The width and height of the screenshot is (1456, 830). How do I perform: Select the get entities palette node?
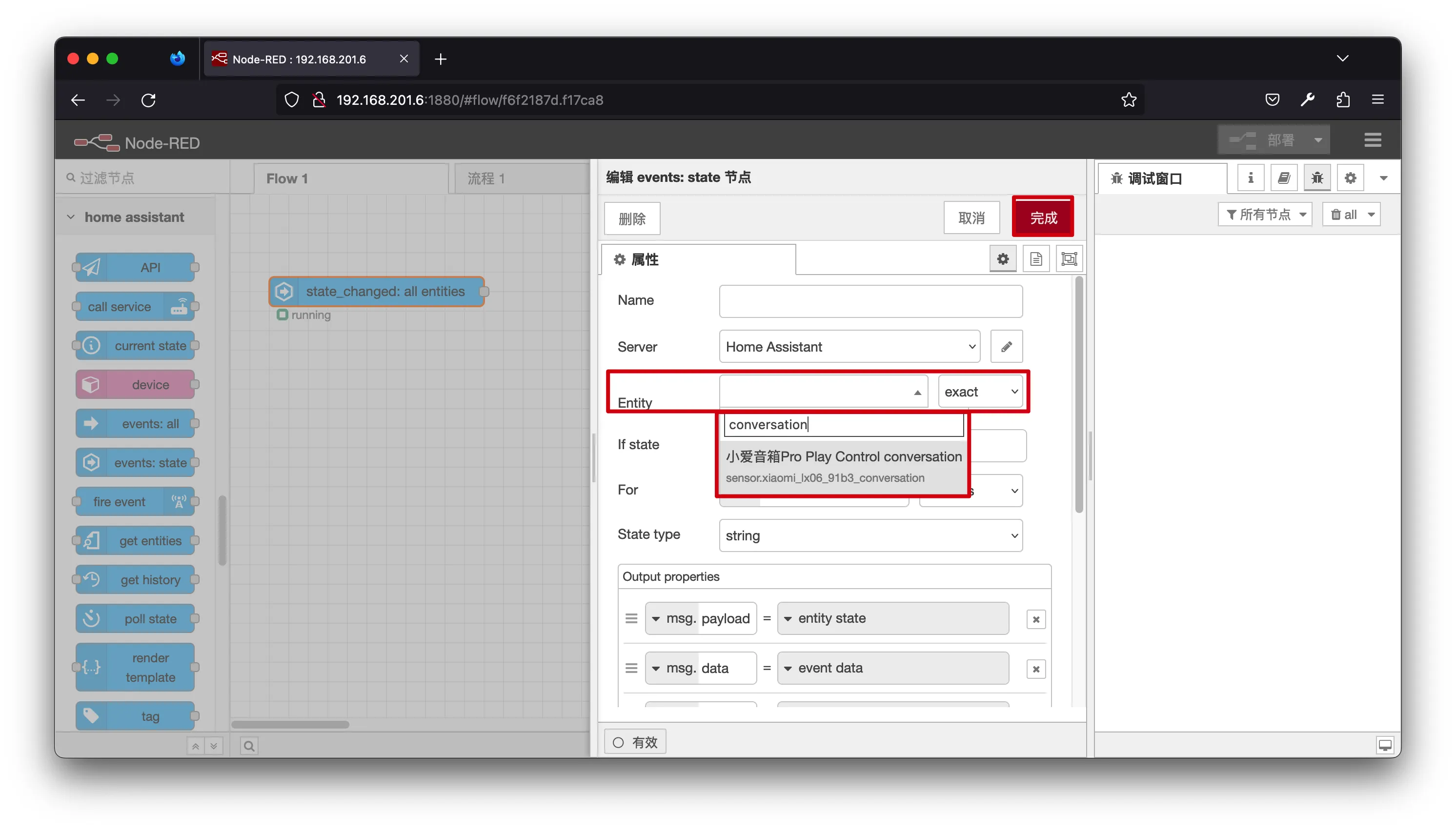[x=135, y=540]
